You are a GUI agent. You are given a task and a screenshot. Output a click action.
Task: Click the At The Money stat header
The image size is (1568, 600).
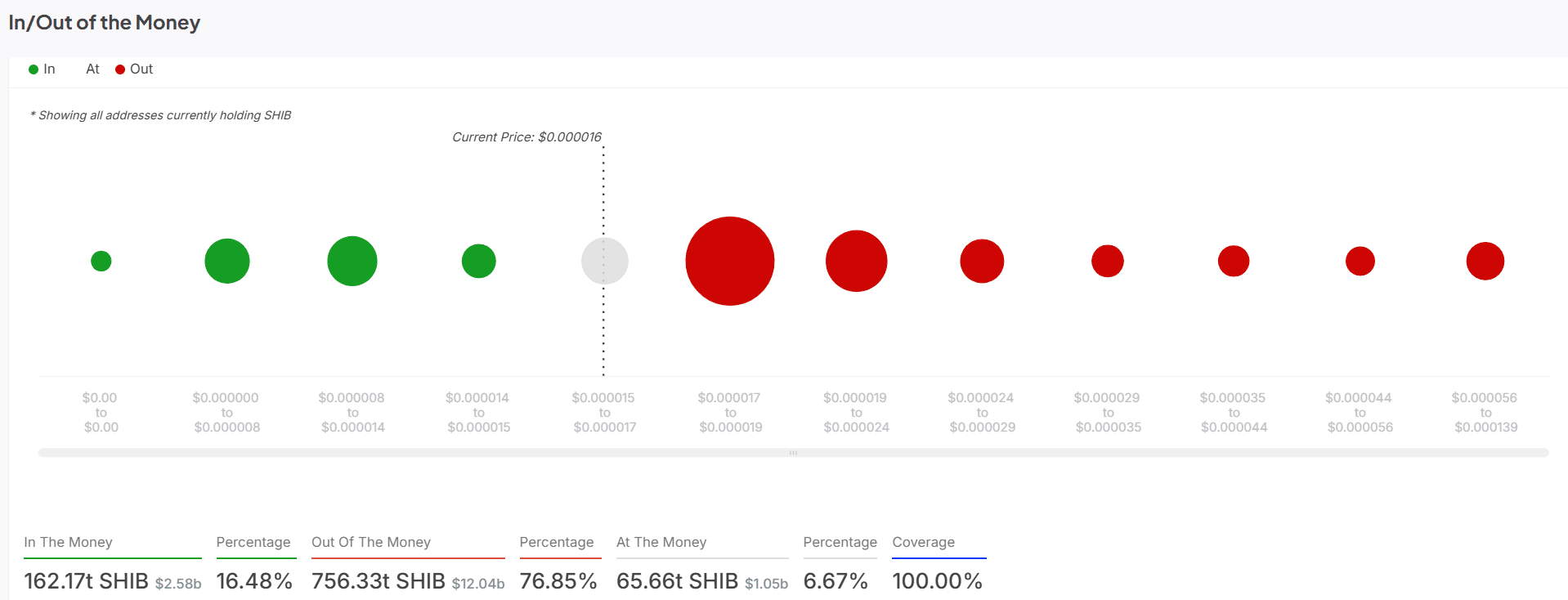661,542
